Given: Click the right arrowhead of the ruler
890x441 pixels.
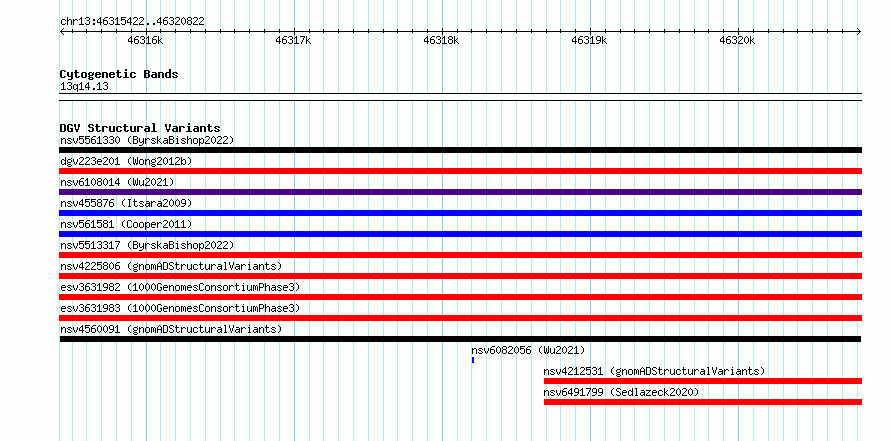Looking at the screenshot, I should (x=859, y=32).
